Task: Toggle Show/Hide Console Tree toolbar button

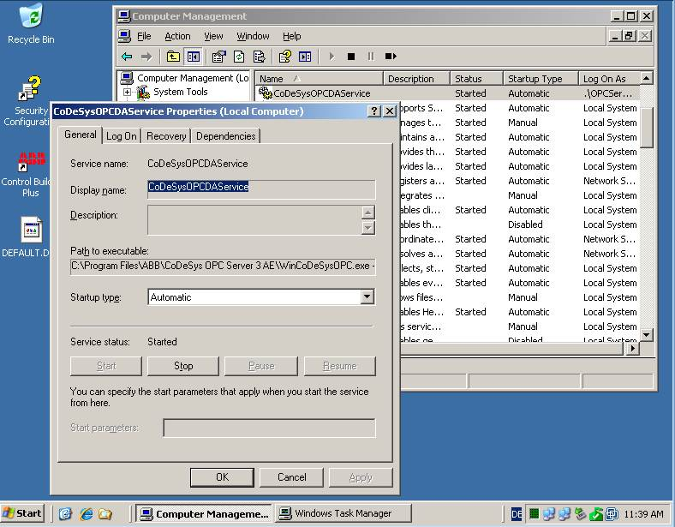Action: [x=193, y=56]
